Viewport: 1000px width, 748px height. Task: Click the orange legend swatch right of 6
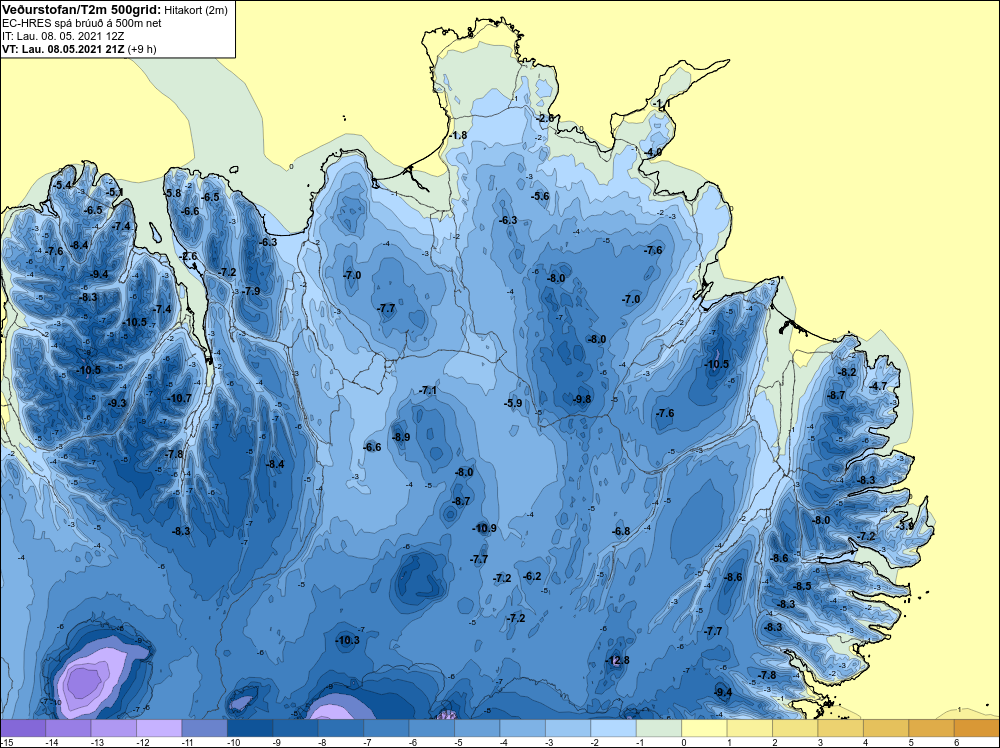tap(977, 728)
